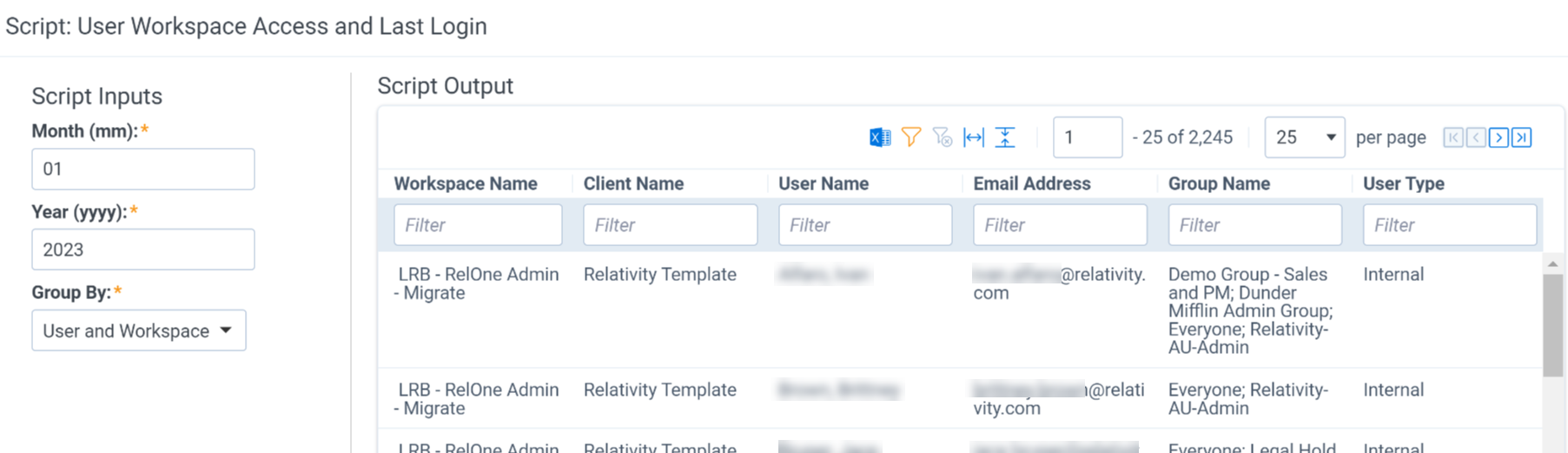Screen dimensions: 1568x453
Task: Select 'Demo Group - Sales and PM' group cell
Action: pyautogui.click(x=1250, y=310)
